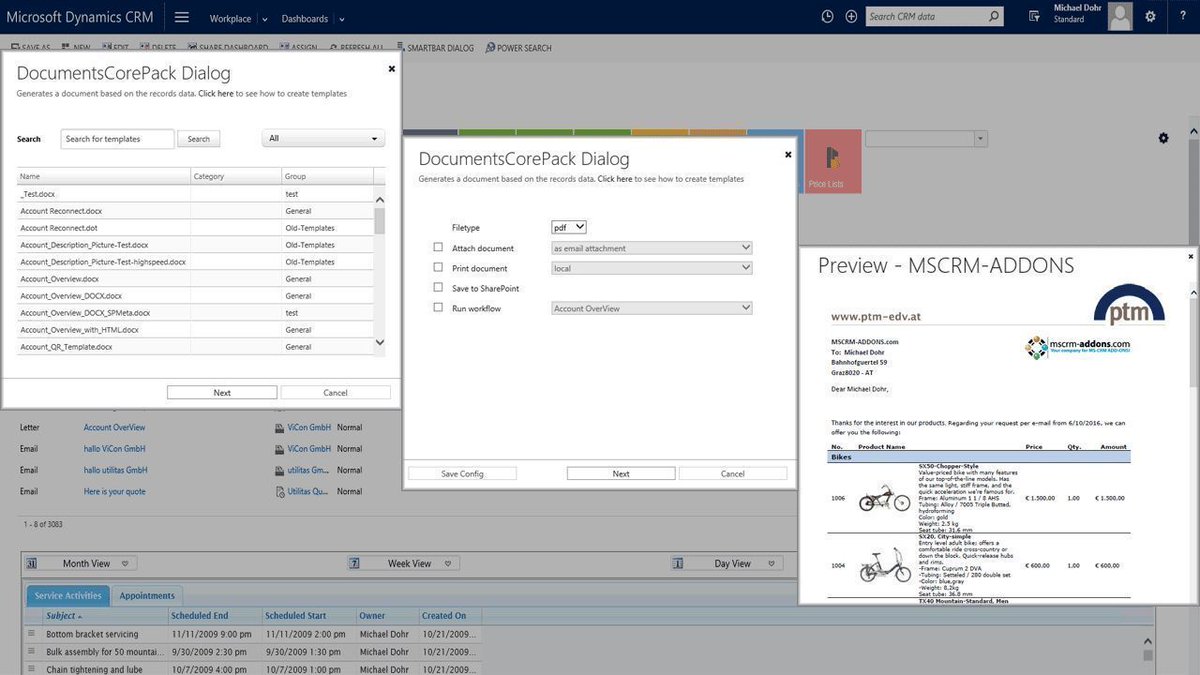Click 'Click here' link in template list dialog
This screenshot has width=1200, height=675.
[x=215, y=93]
